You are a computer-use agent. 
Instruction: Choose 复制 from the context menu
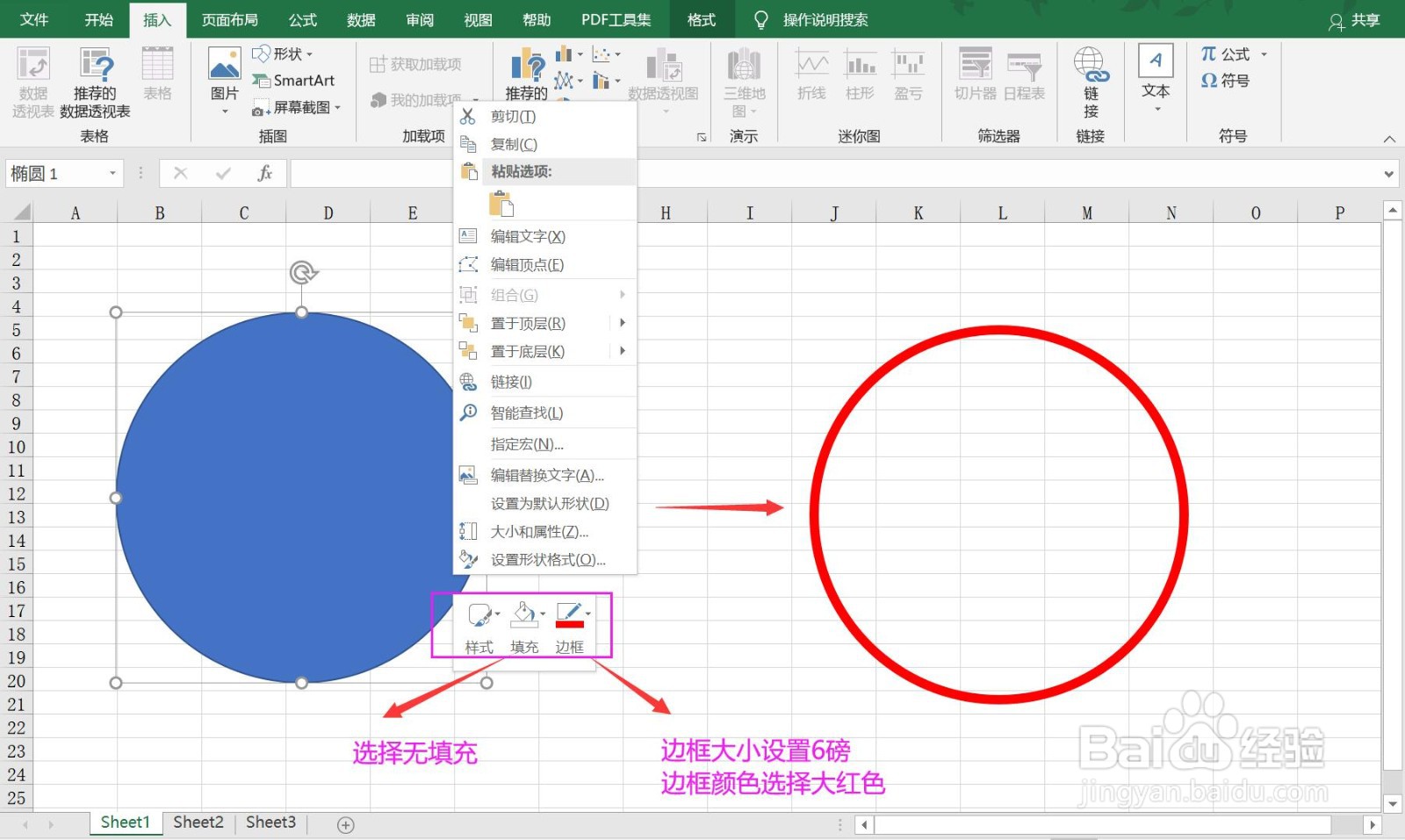[x=515, y=144]
